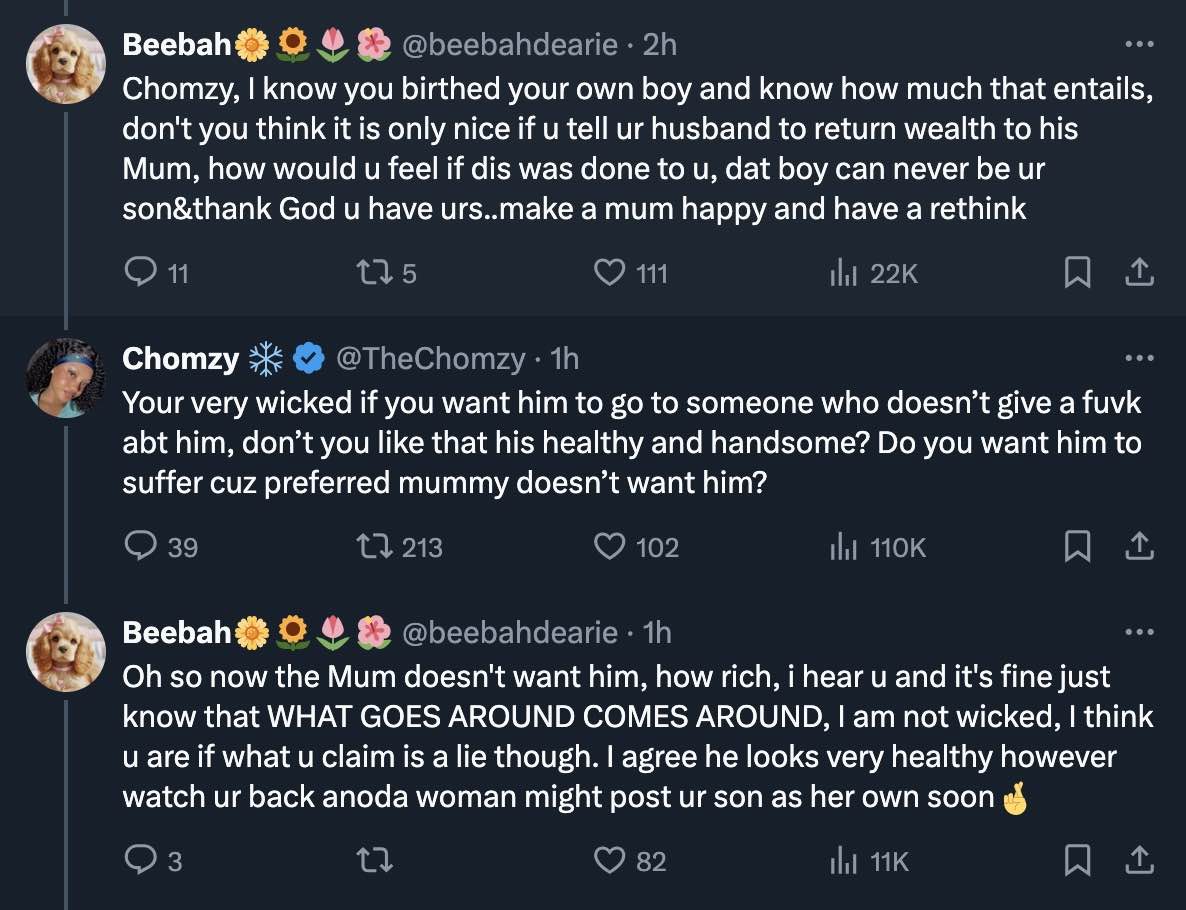The image size is (1186, 910).
Task: Retweet Beebah's tweet with 5 reposts
Action: (372, 273)
